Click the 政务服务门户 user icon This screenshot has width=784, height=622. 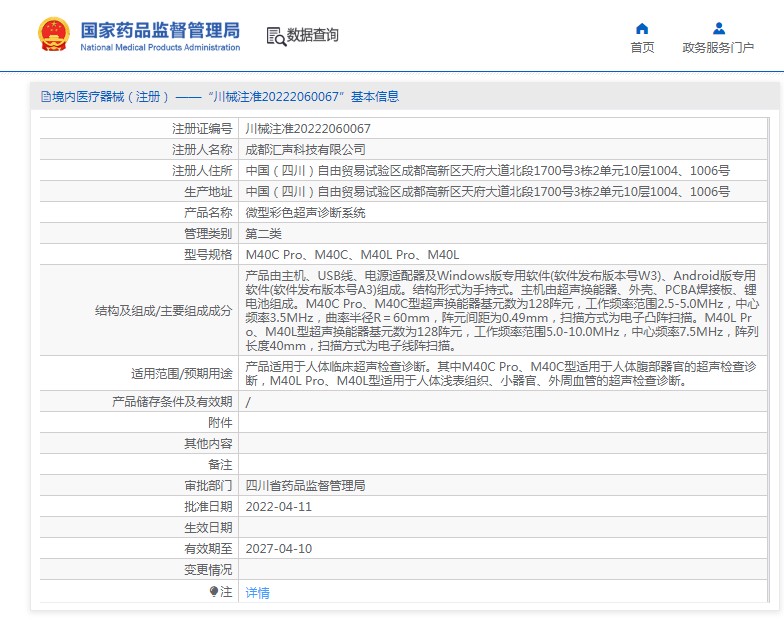[718, 28]
